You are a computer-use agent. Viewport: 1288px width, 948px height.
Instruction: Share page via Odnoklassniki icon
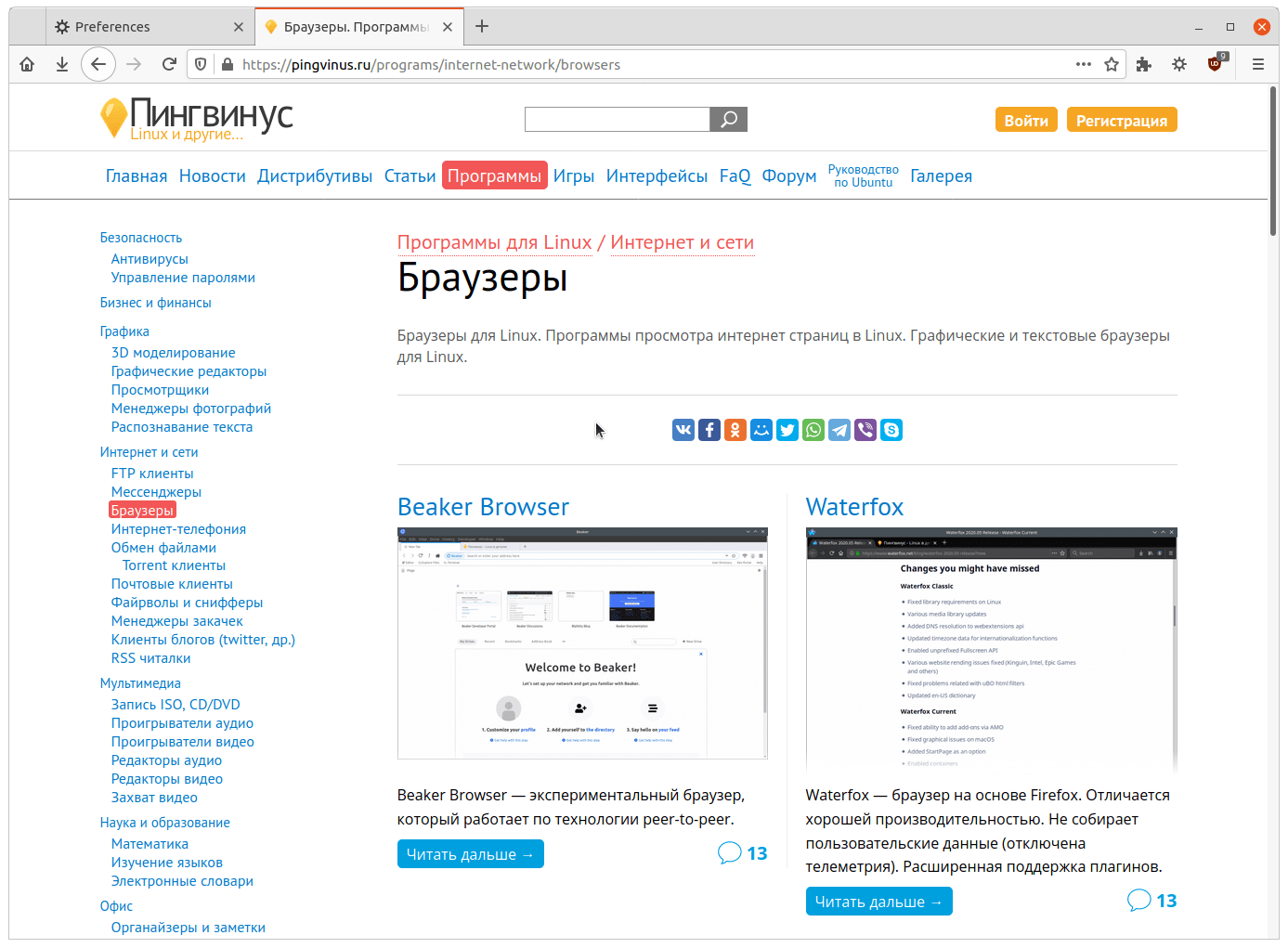[735, 430]
